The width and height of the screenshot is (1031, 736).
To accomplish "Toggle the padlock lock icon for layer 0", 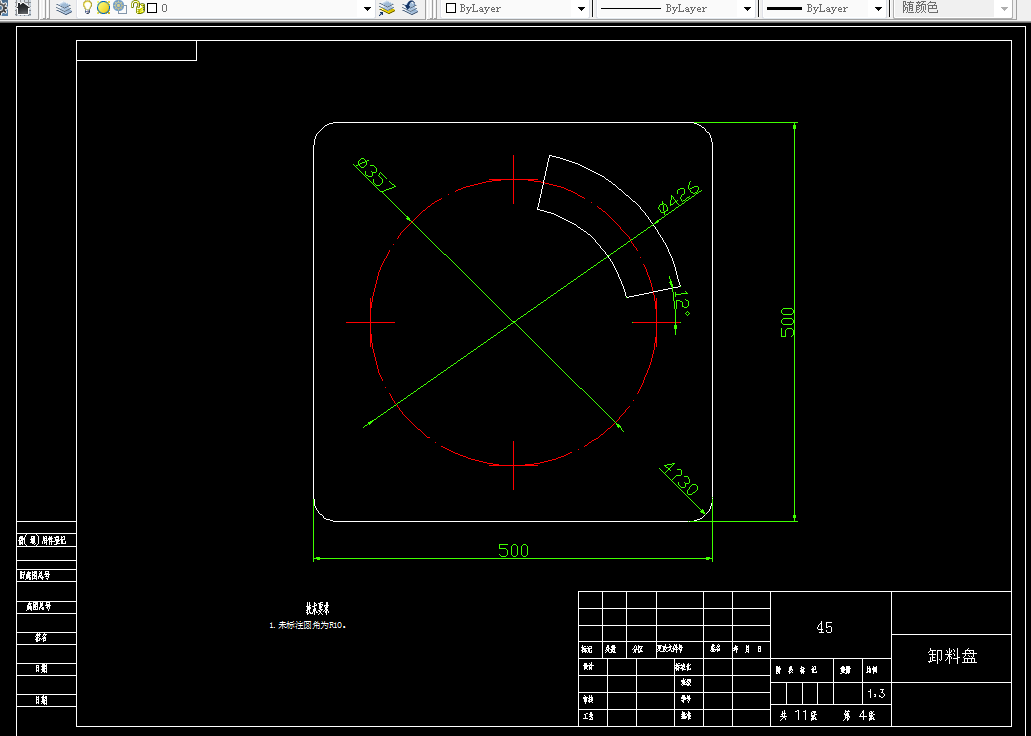I will coord(138,8).
